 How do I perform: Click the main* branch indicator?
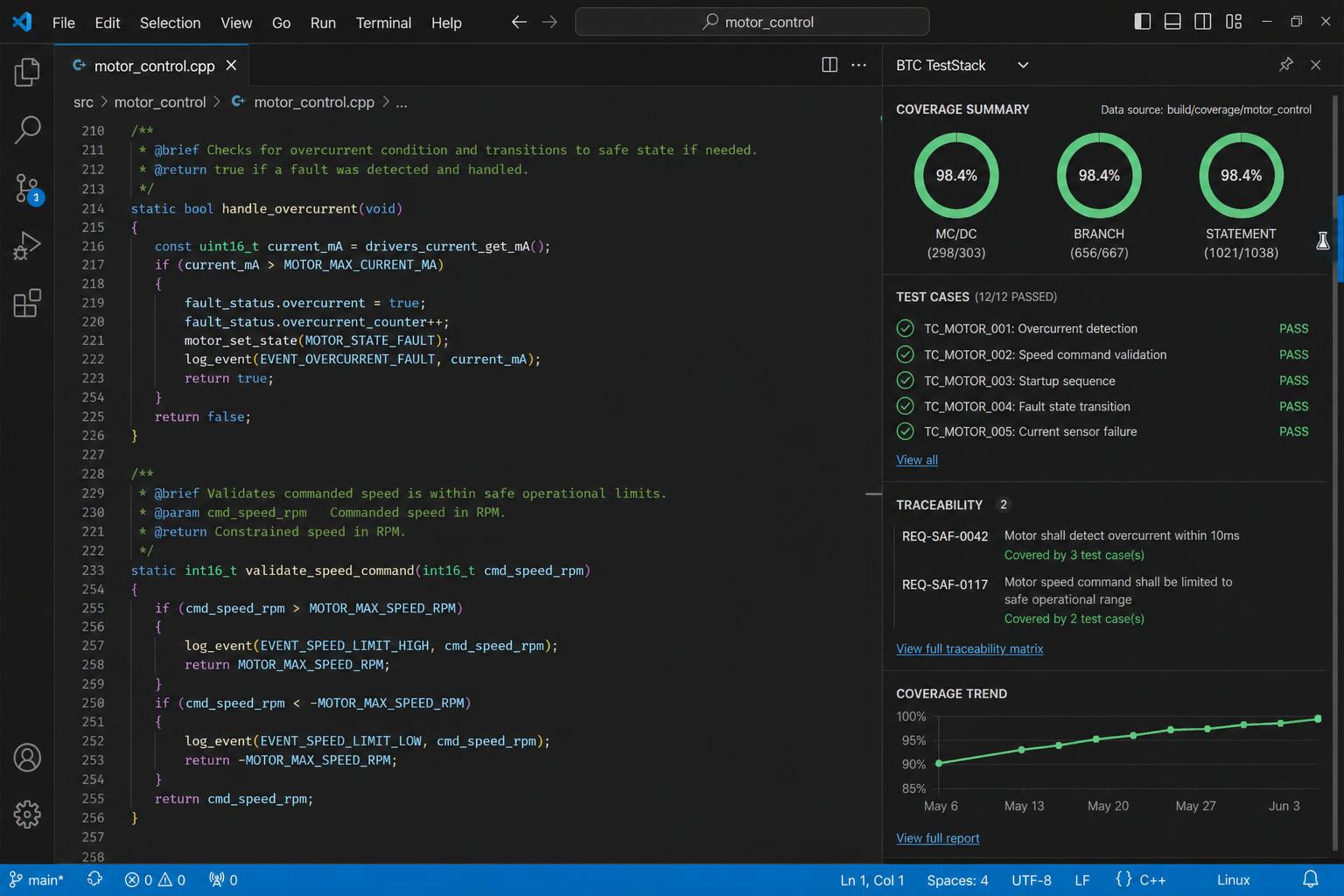36,880
